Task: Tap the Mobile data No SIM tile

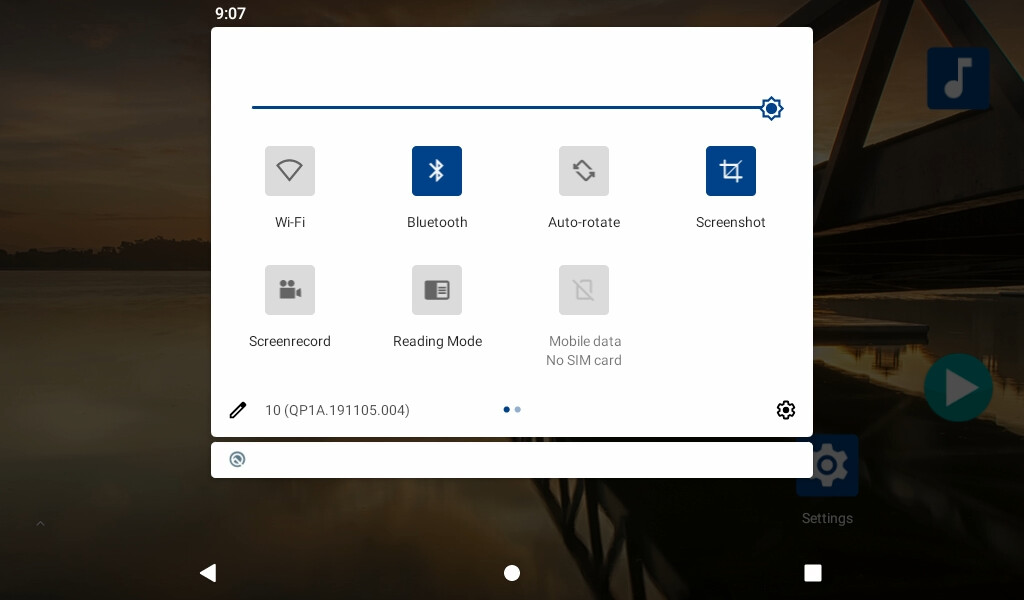Action: [x=584, y=290]
